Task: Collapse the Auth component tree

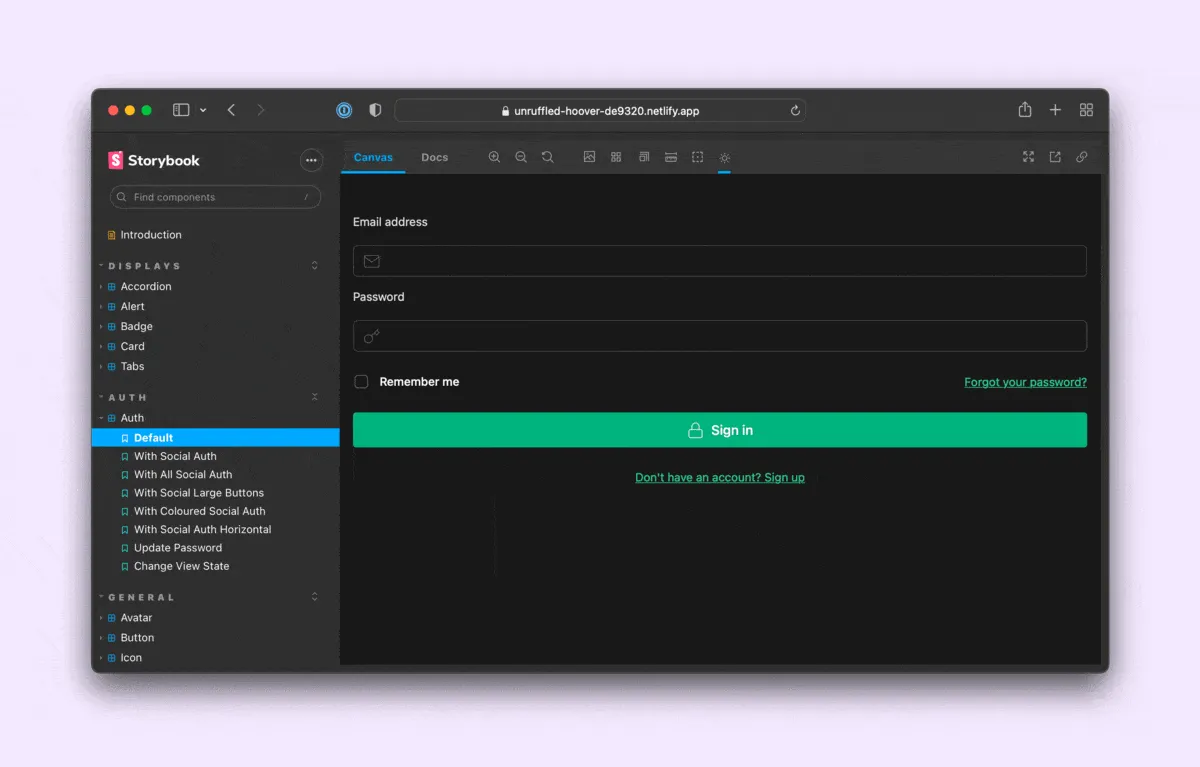Action: [x=132, y=418]
